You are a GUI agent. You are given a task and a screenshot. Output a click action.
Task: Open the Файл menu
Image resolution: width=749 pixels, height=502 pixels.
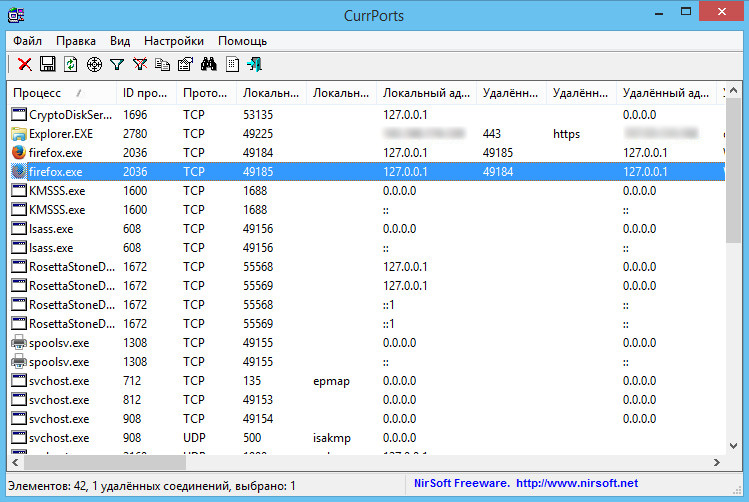tap(27, 41)
